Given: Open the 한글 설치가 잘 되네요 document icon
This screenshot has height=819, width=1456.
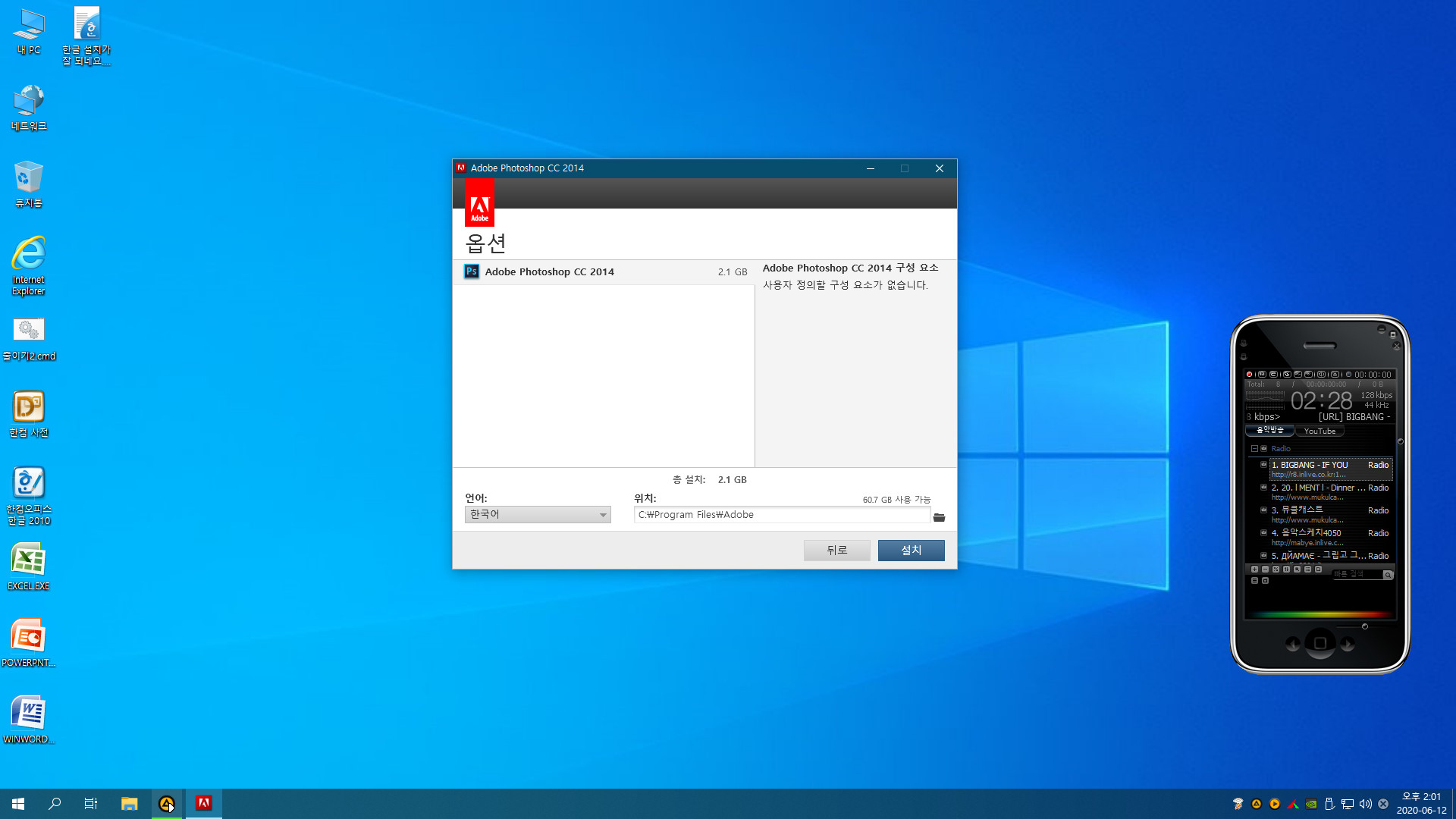Looking at the screenshot, I should [x=86, y=36].
